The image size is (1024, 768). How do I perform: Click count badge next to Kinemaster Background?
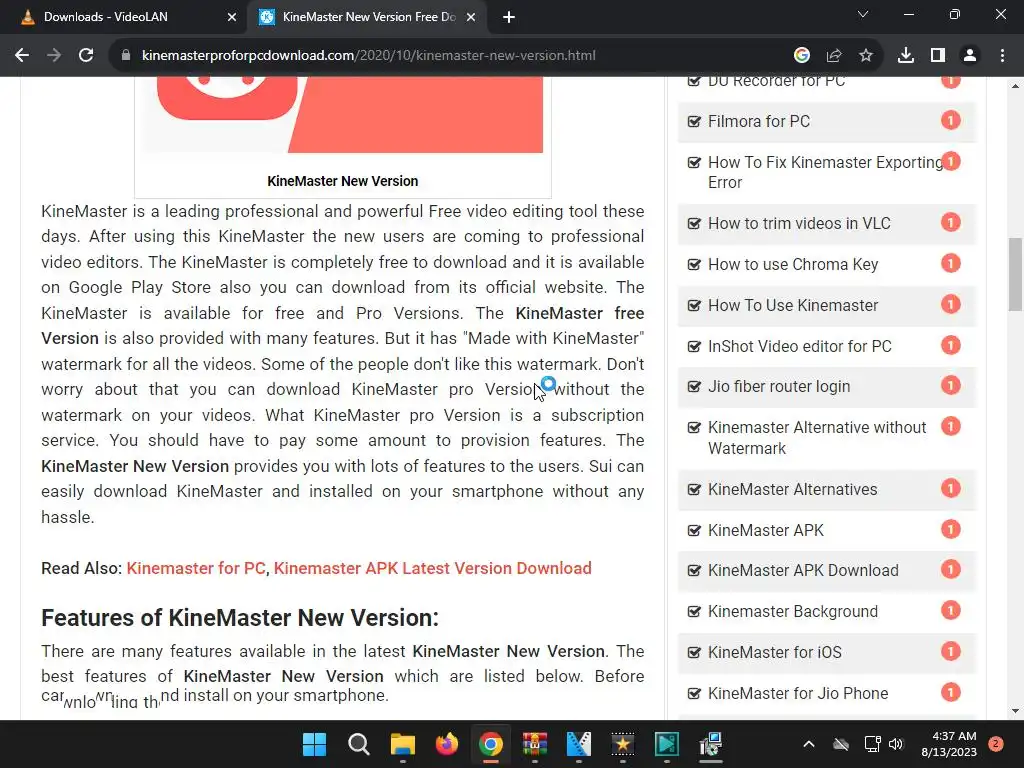point(951,611)
